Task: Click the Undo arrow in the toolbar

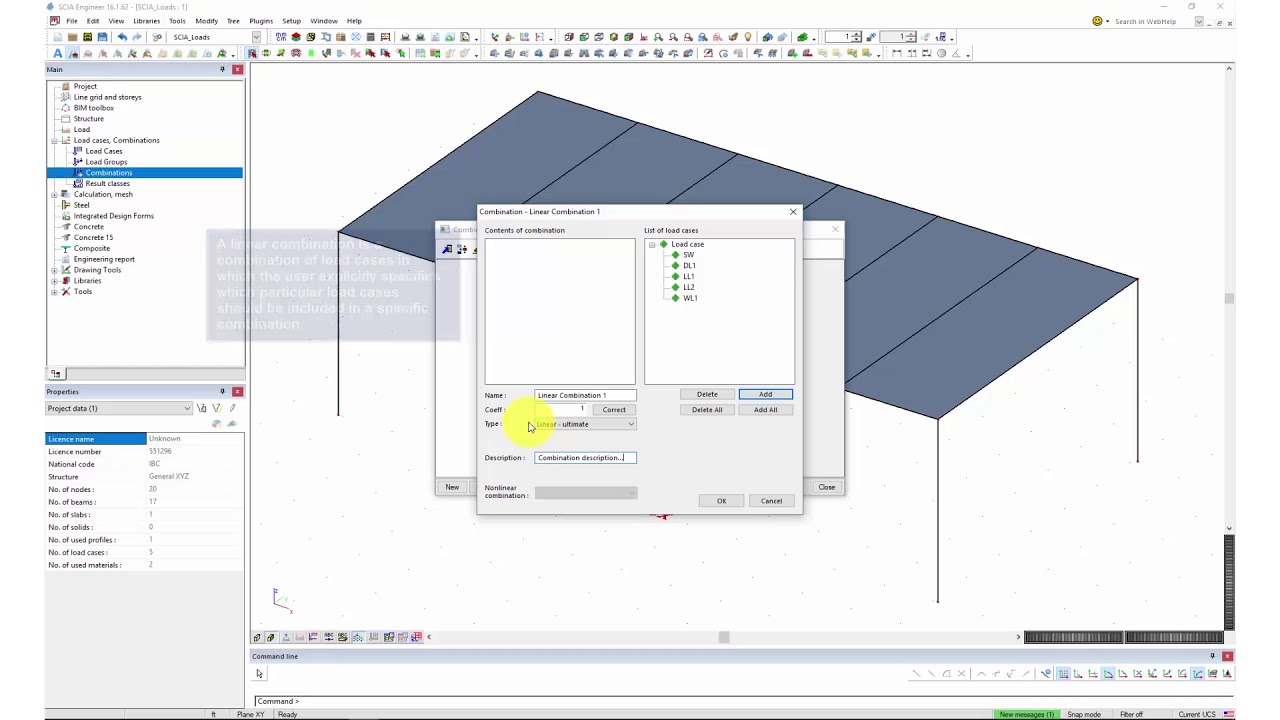Action: point(122,37)
